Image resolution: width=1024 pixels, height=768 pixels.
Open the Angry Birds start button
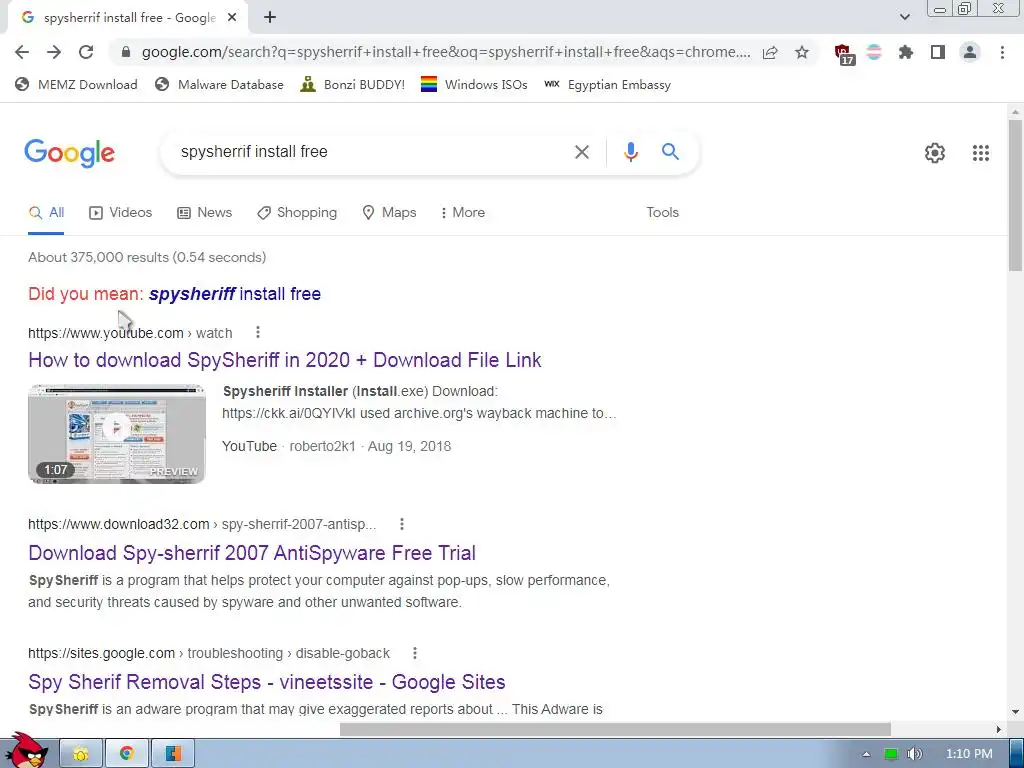(x=25, y=752)
